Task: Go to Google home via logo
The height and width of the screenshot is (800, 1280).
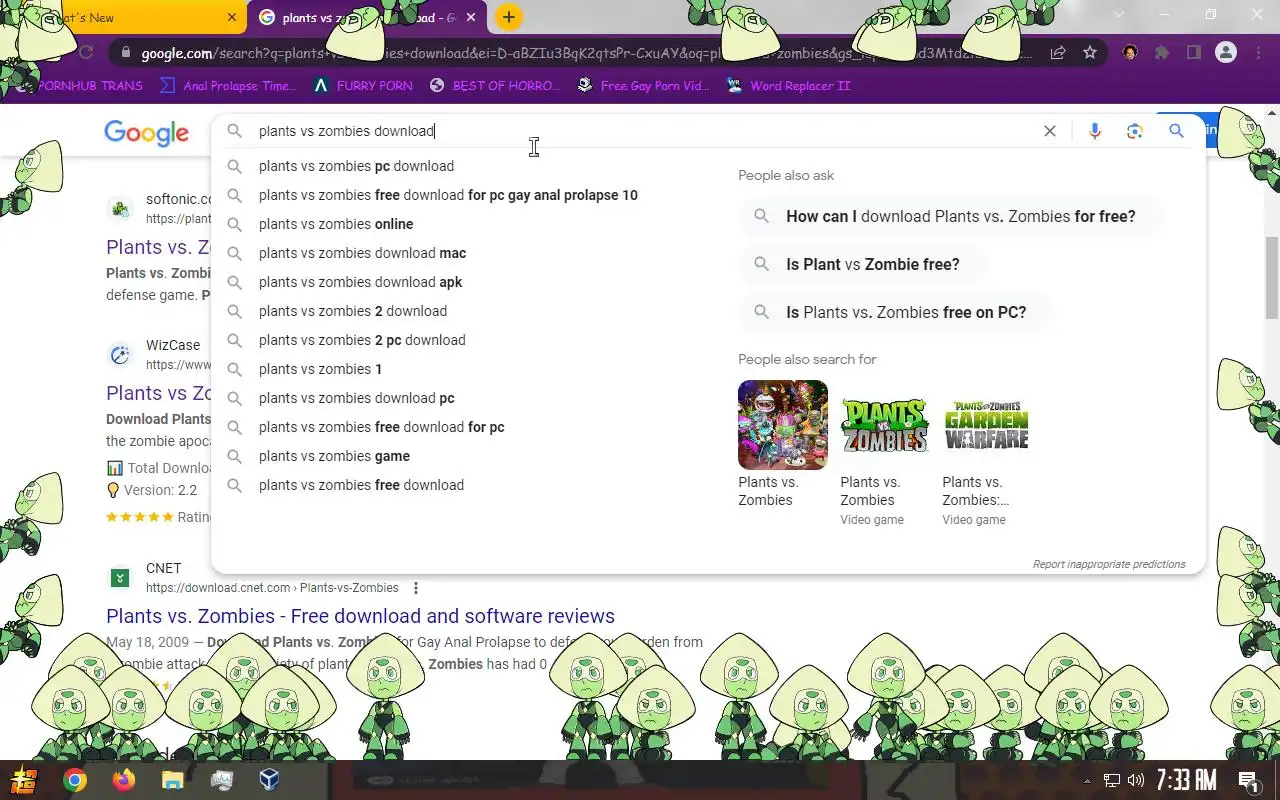Action: [x=146, y=132]
